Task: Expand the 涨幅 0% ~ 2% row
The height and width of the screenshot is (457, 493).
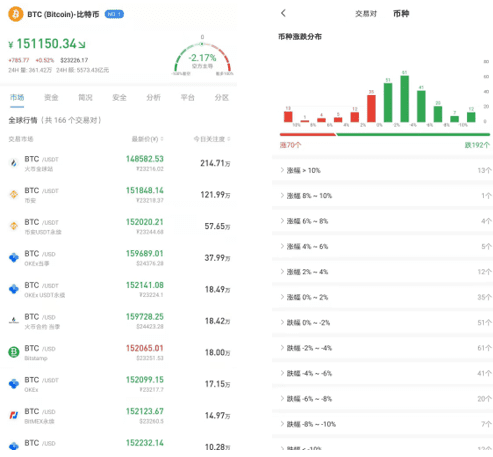Action: [382, 297]
